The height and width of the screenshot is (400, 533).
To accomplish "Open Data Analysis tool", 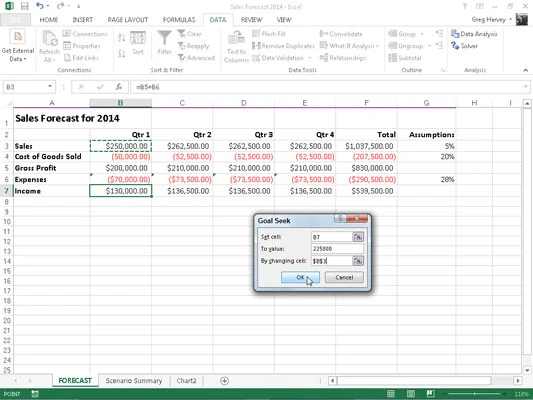I will [x=474, y=34].
